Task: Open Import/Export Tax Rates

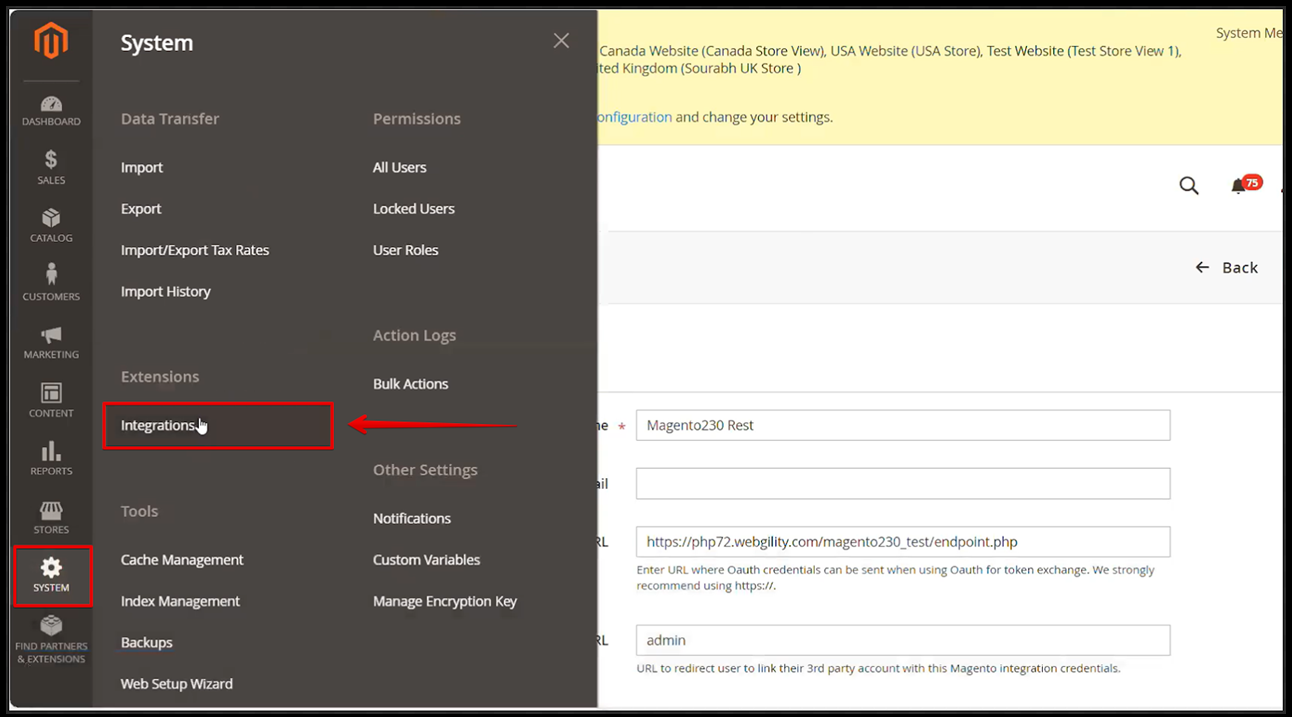Action: coord(195,250)
